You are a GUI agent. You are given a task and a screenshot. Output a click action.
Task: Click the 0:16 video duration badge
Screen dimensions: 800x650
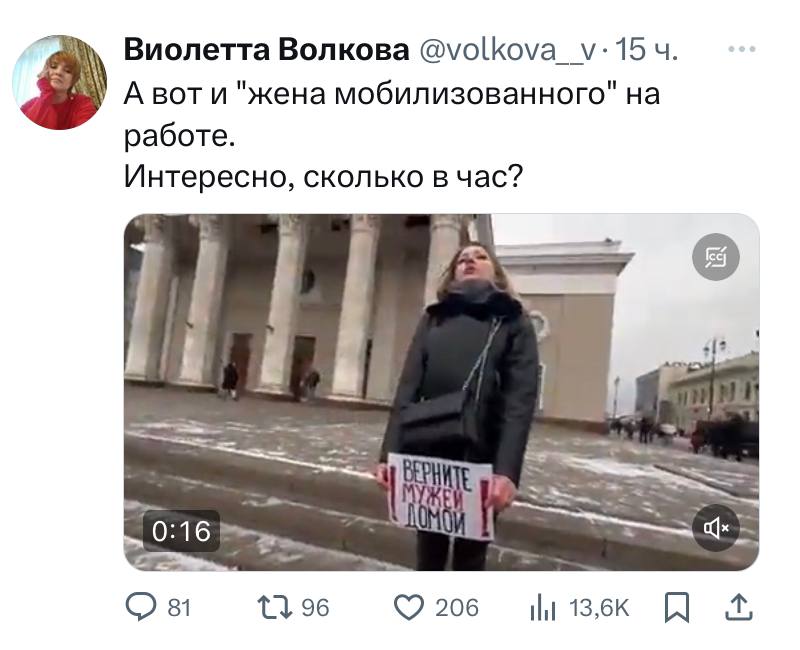[x=181, y=531]
